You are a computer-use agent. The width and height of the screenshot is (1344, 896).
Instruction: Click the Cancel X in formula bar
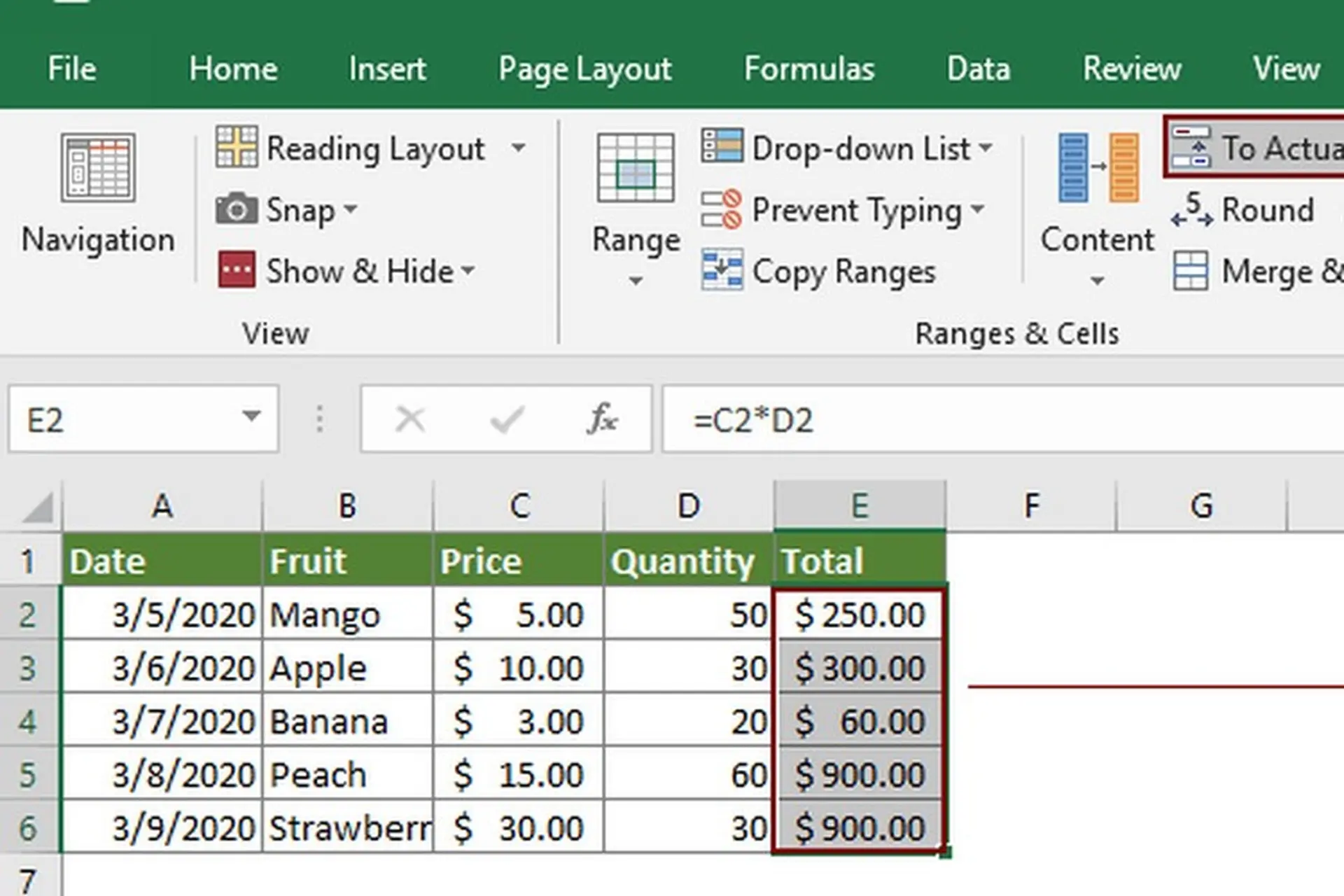(x=410, y=419)
